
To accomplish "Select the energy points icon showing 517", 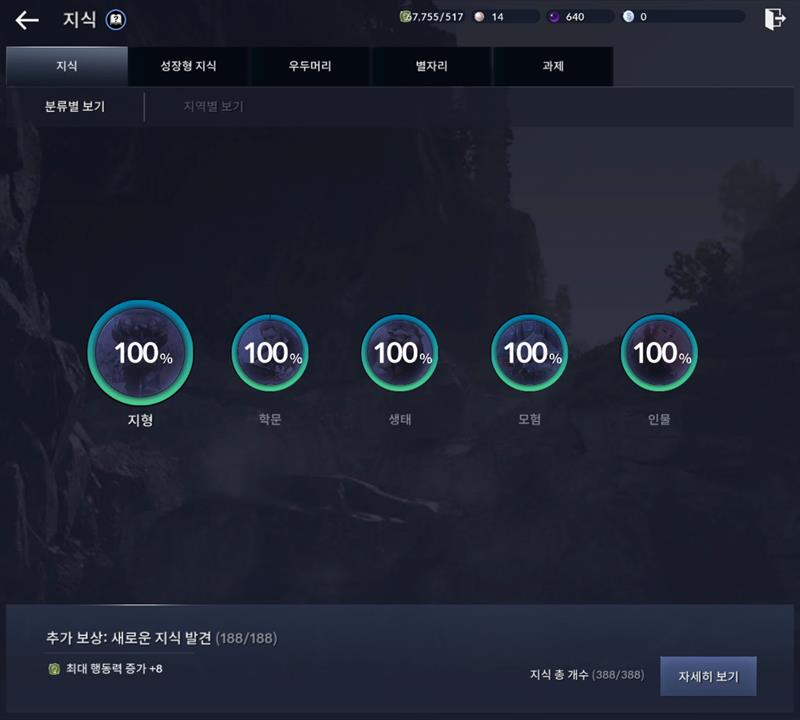I will pyautogui.click(x=405, y=17).
